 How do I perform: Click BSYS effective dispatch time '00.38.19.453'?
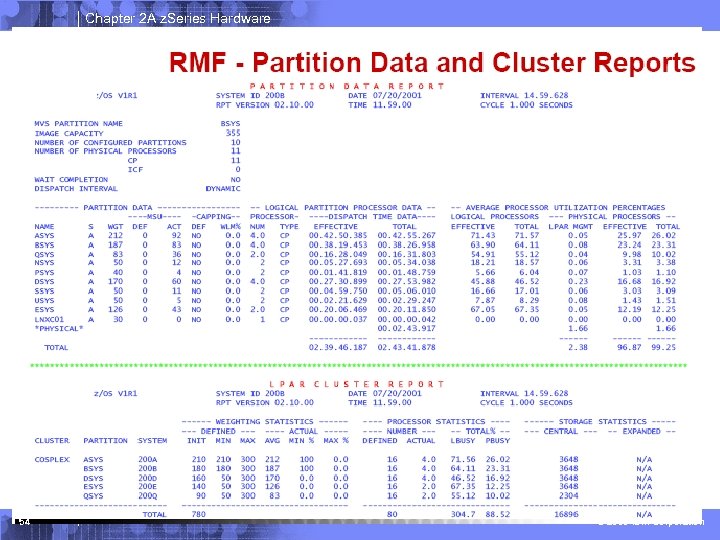coord(338,245)
